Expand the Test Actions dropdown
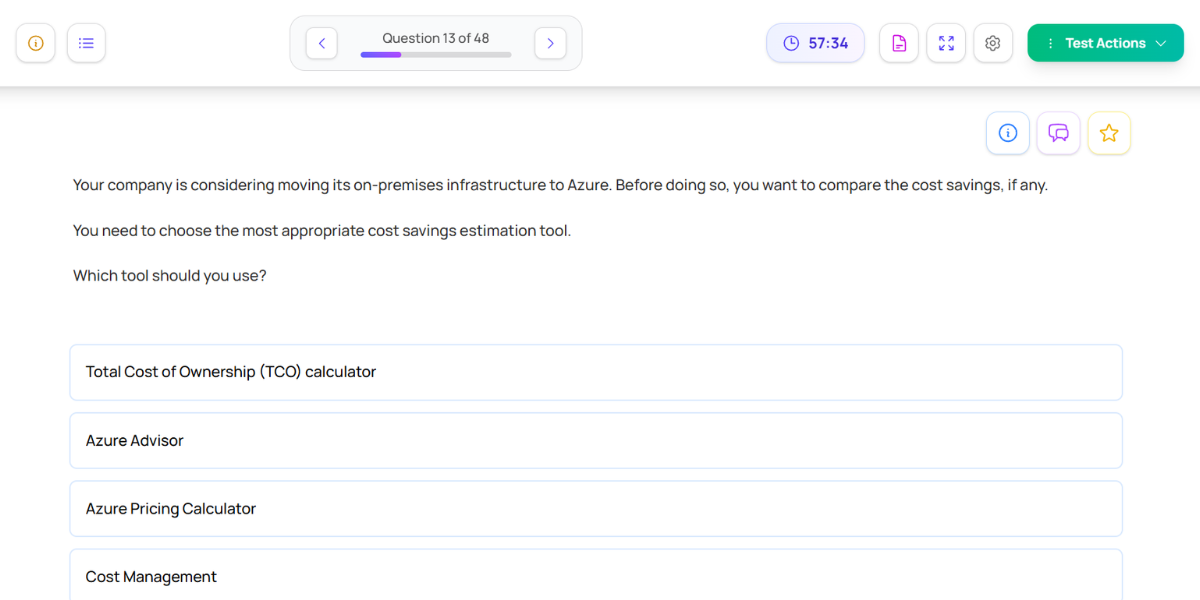 [1105, 43]
